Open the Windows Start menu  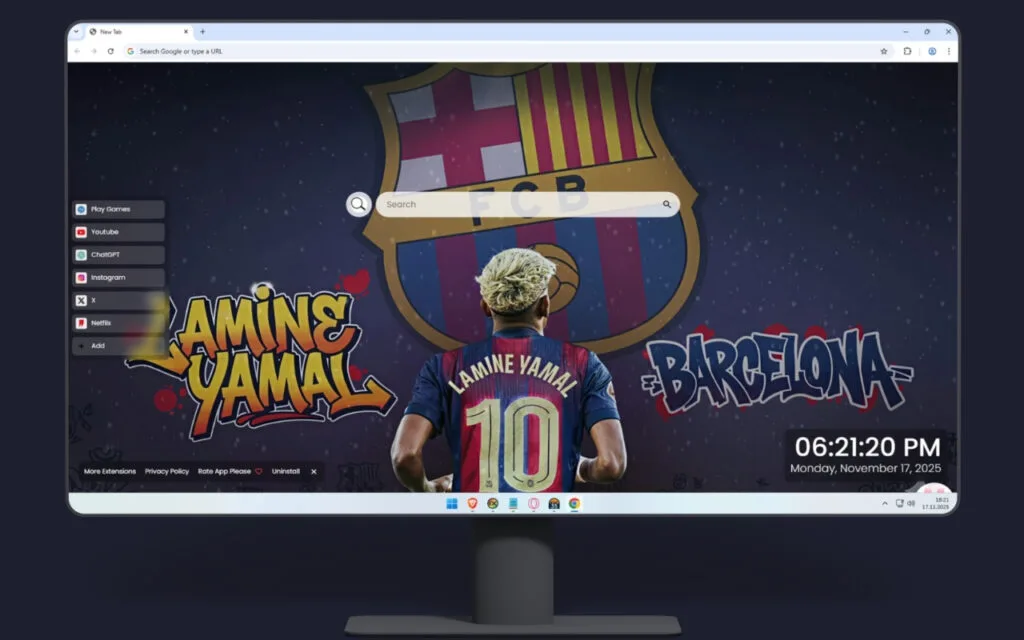[452, 504]
